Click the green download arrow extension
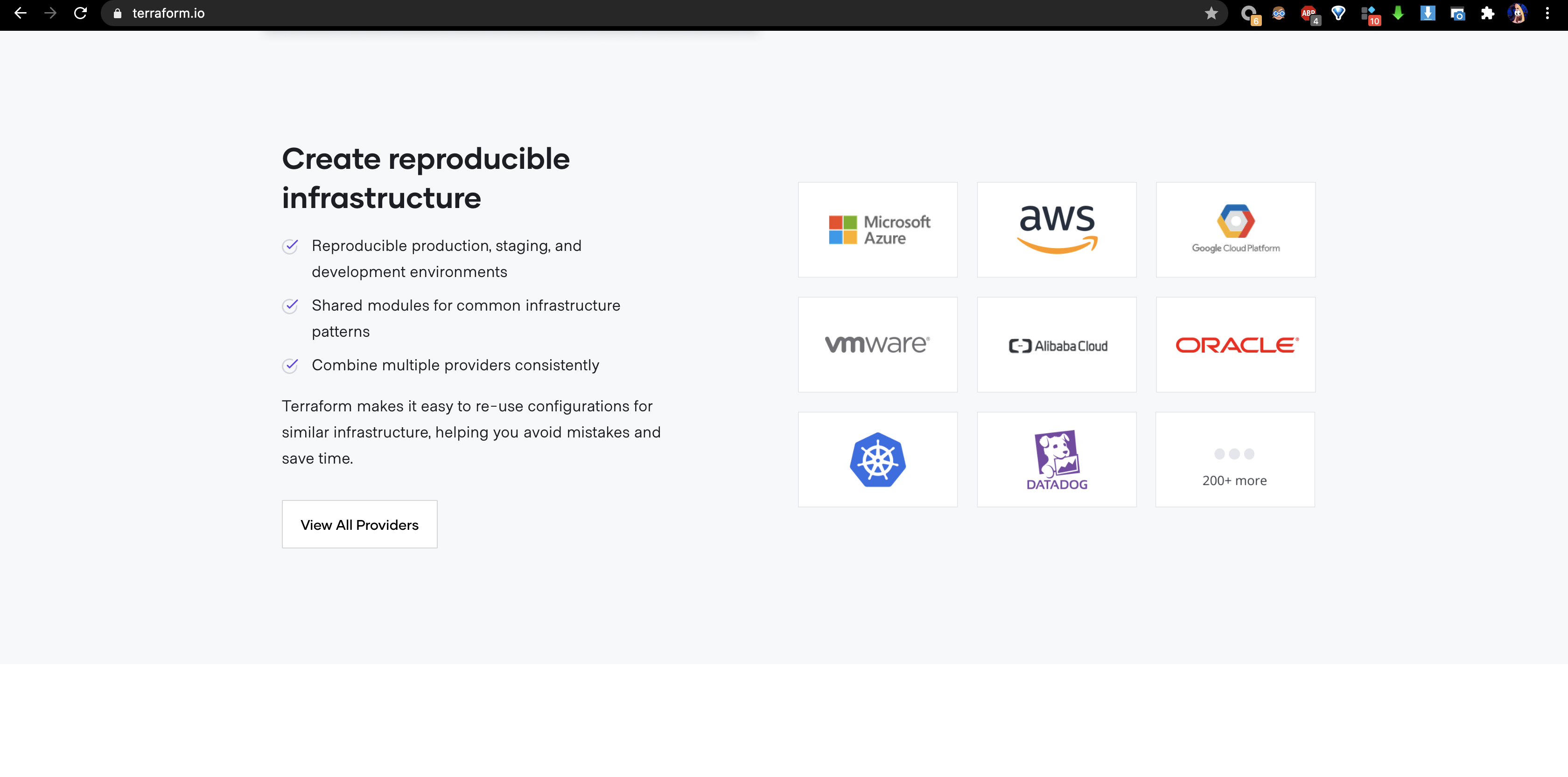 1398,14
